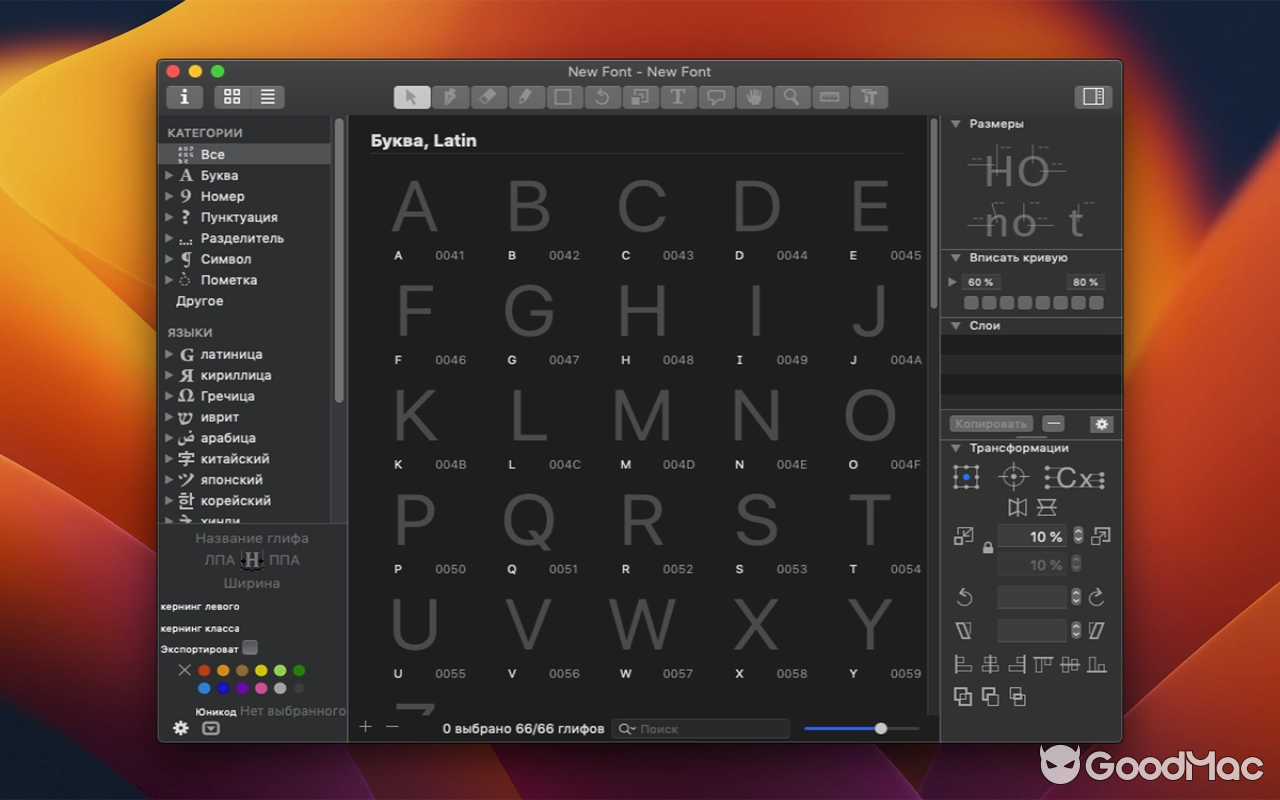Image resolution: width=1280 pixels, height=800 pixels.
Task: Select the Все category in sidebar
Action: coord(212,154)
